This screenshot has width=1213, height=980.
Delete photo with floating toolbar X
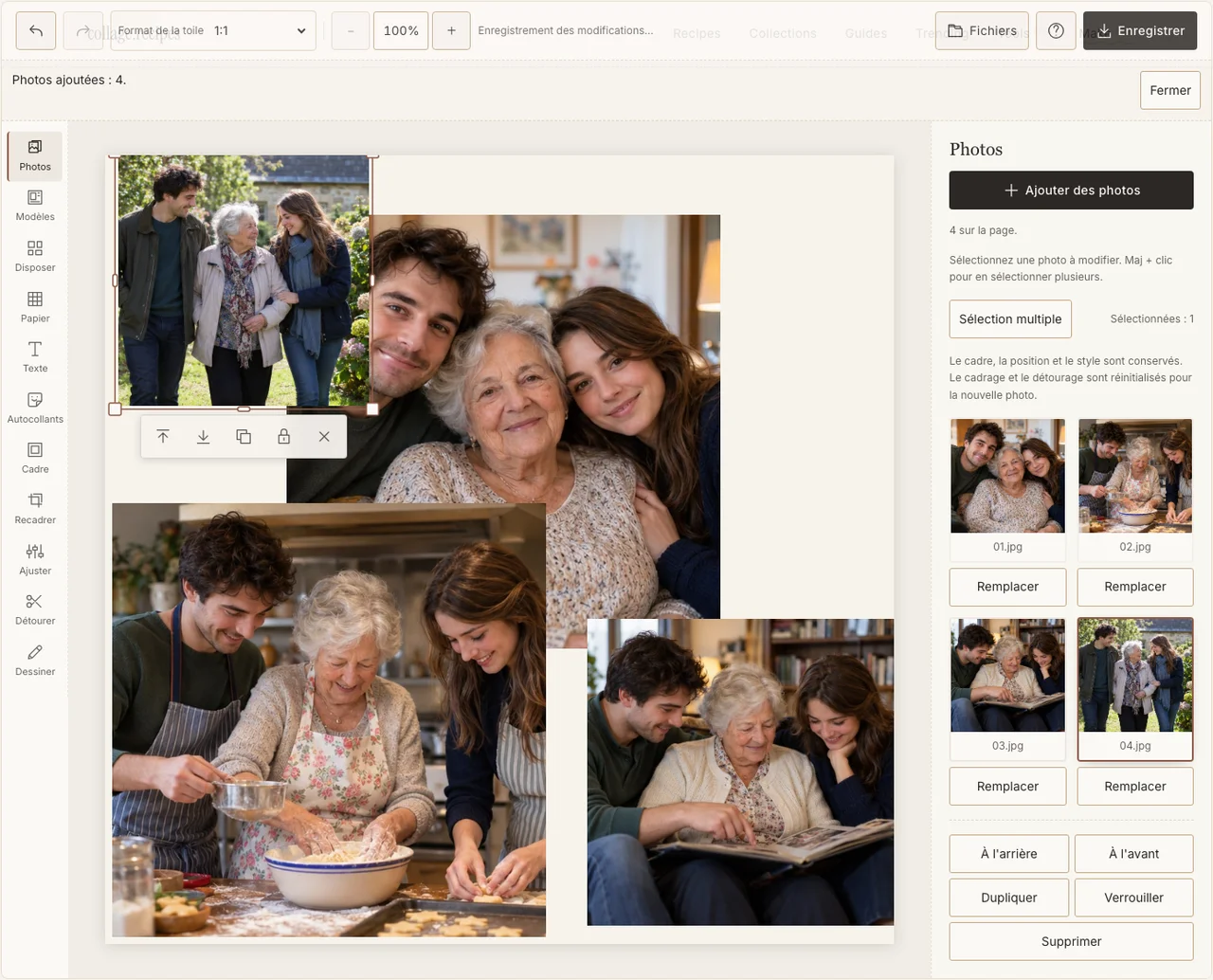[x=324, y=437]
